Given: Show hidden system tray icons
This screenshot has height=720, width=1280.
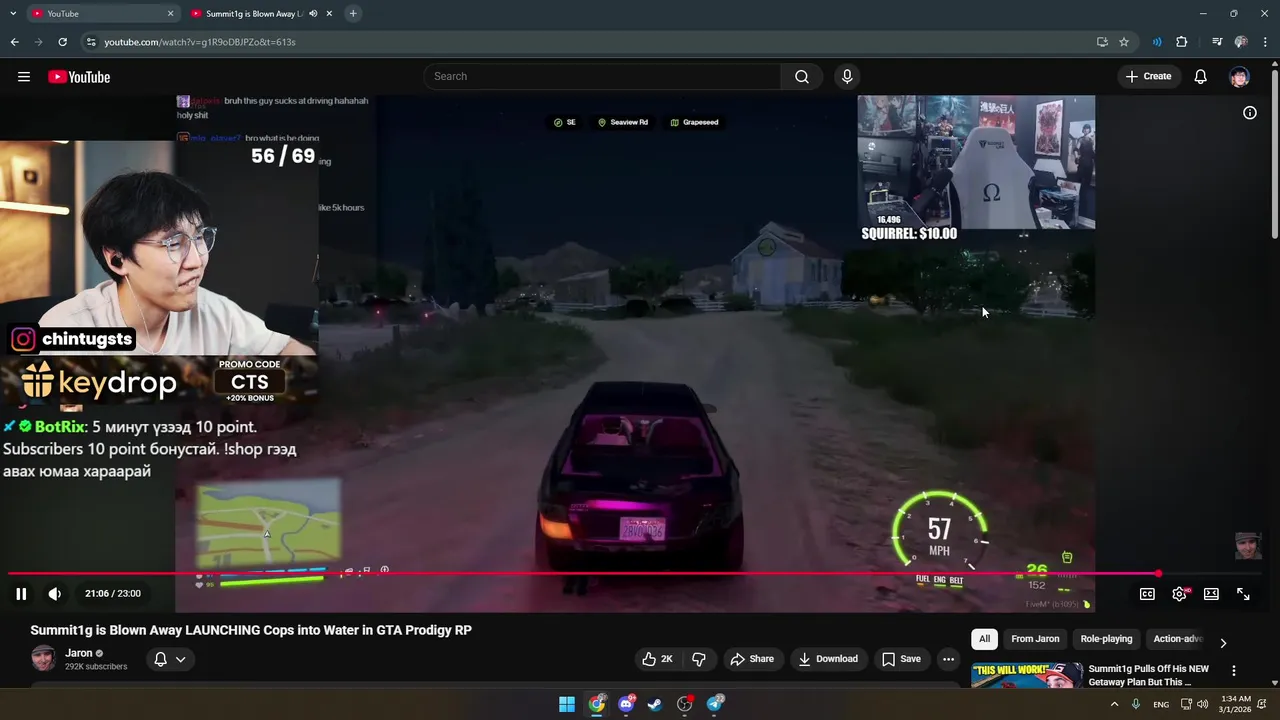Looking at the screenshot, I should pos(1114,704).
